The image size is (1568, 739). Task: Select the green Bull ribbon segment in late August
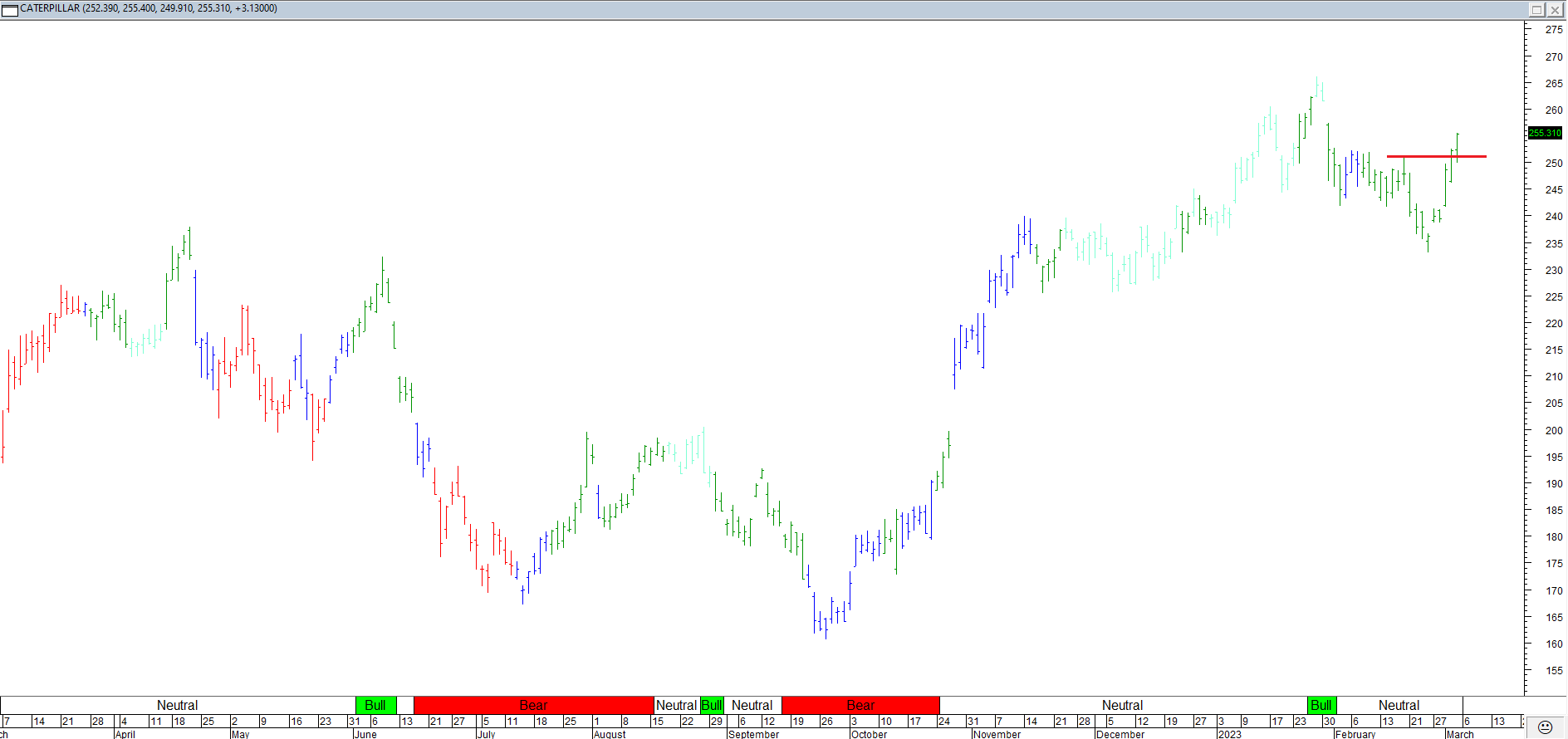point(712,705)
